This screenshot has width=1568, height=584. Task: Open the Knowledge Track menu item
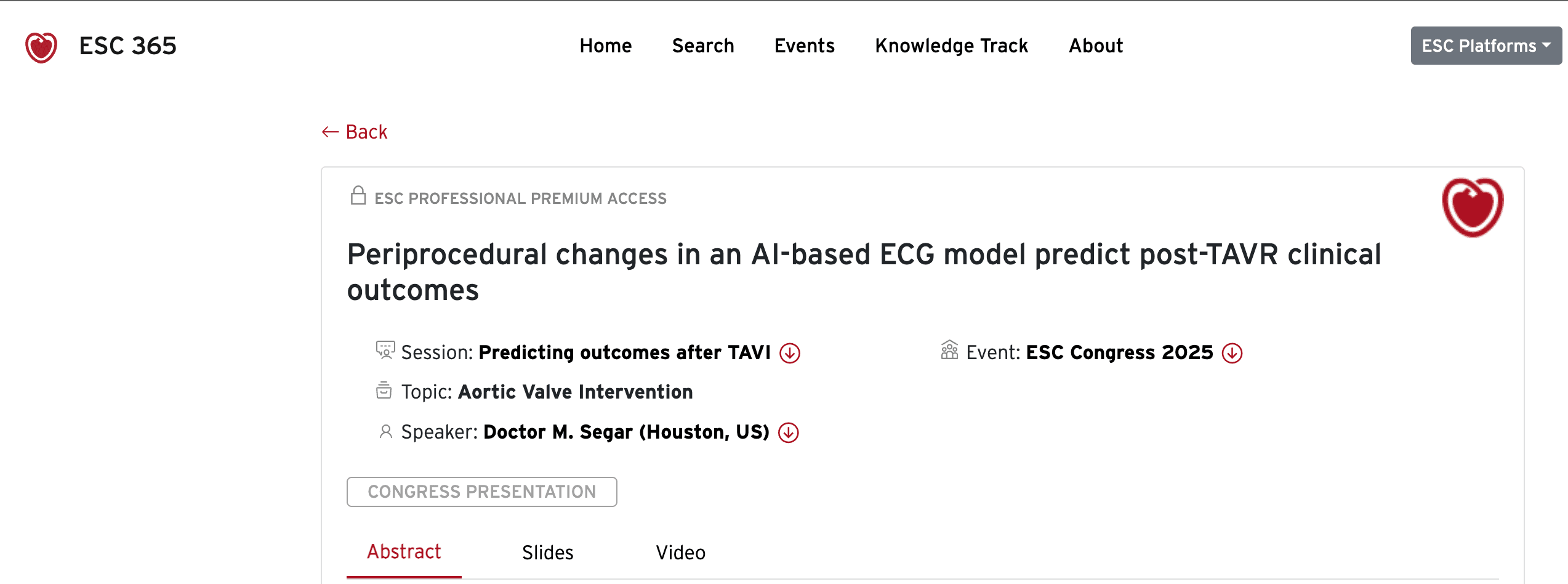point(951,45)
